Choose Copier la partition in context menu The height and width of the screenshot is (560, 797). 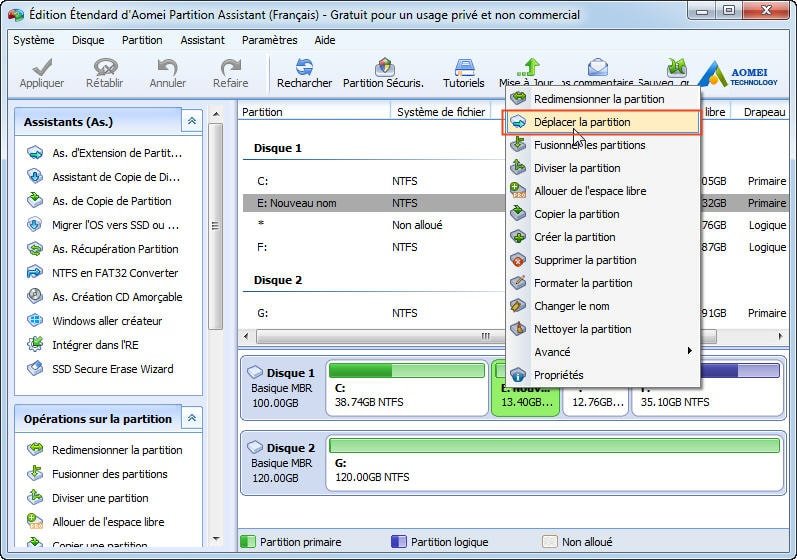tap(603, 214)
